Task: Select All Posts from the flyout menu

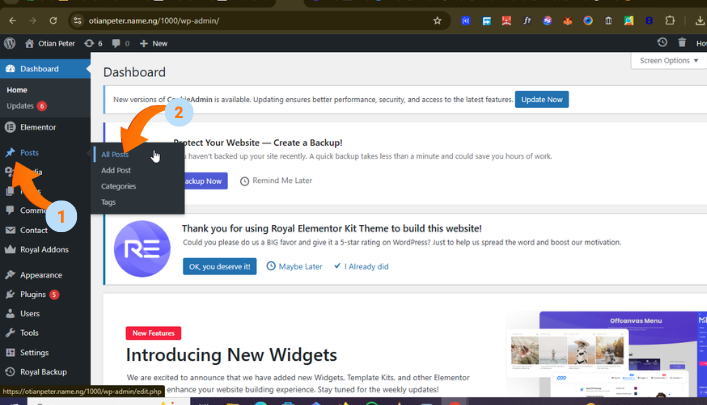Action: click(x=115, y=155)
